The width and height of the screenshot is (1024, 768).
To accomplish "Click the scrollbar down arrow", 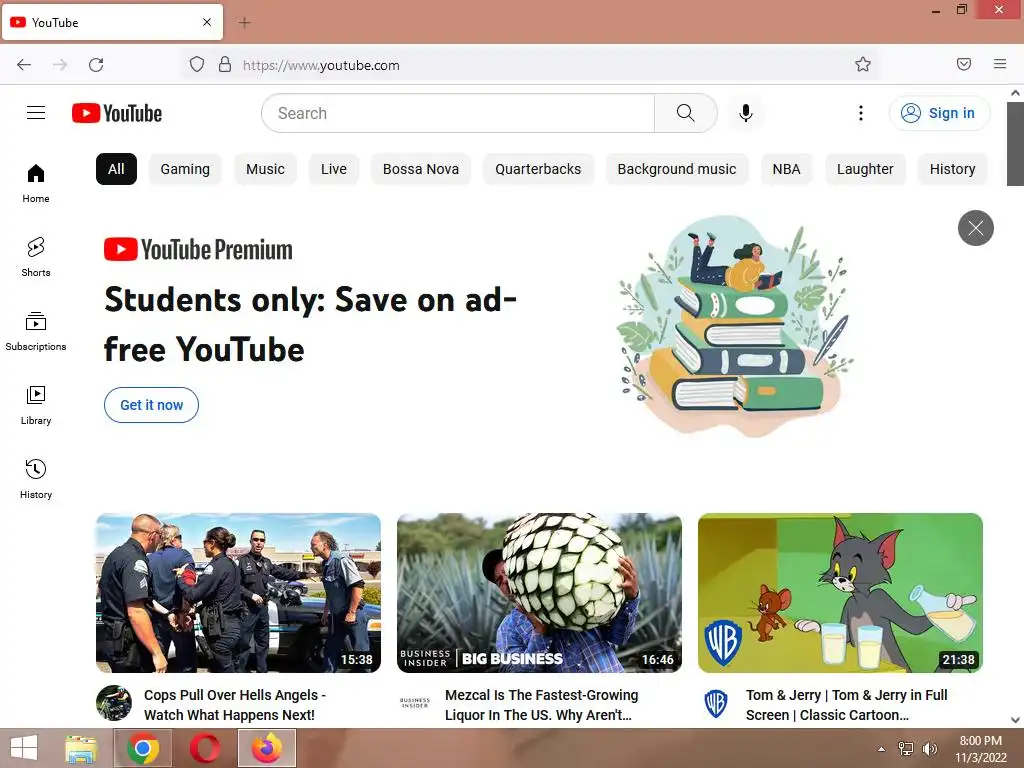I will (x=1015, y=720).
